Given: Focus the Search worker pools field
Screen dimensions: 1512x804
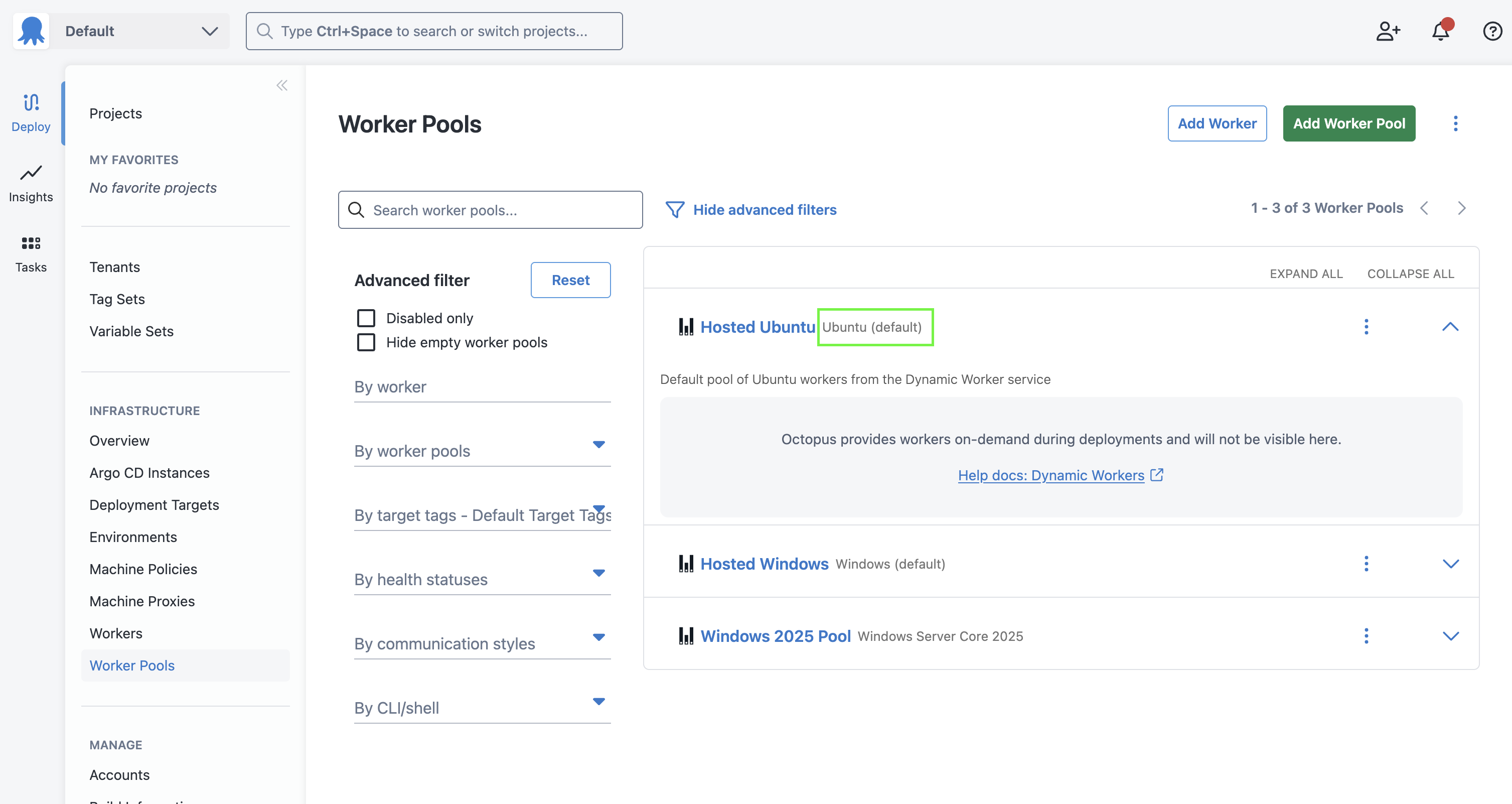Looking at the screenshot, I should (x=490, y=210).
